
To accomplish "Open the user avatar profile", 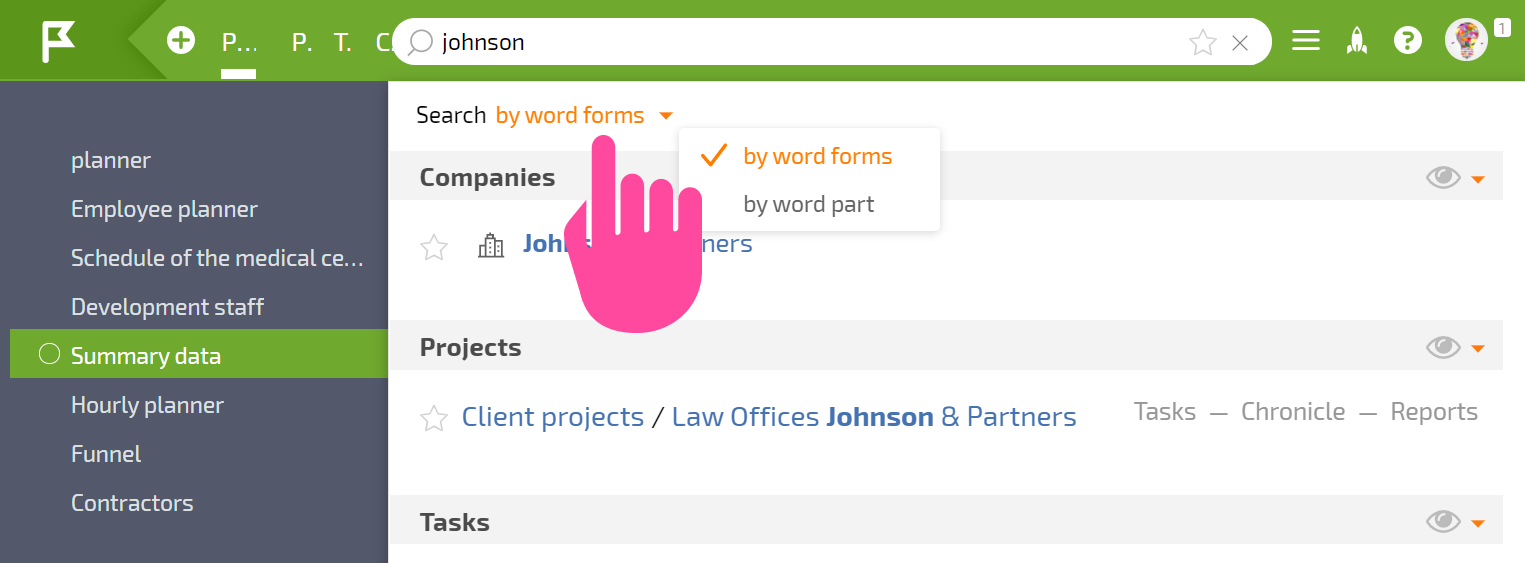I will tap(1466, 40).
